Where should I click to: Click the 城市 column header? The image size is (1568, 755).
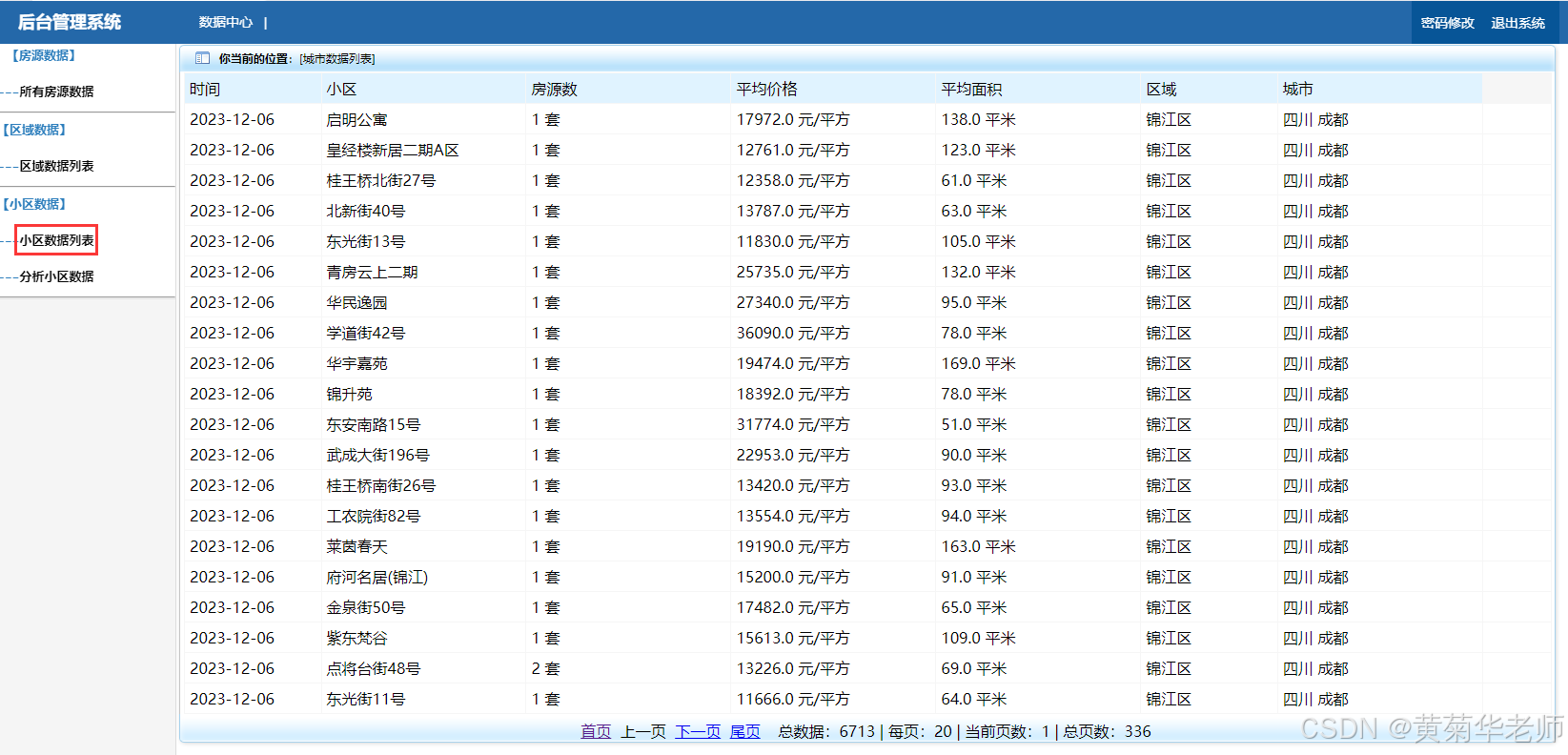coord(1298,89)
